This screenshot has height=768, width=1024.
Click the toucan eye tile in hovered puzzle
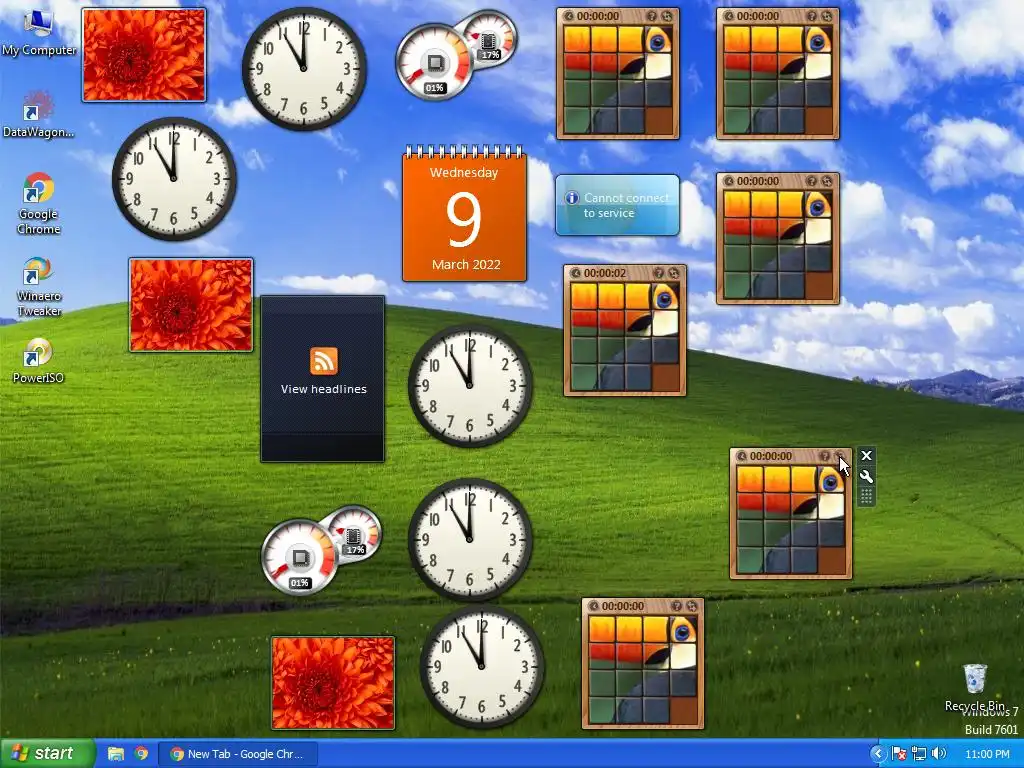pos(831,479)
